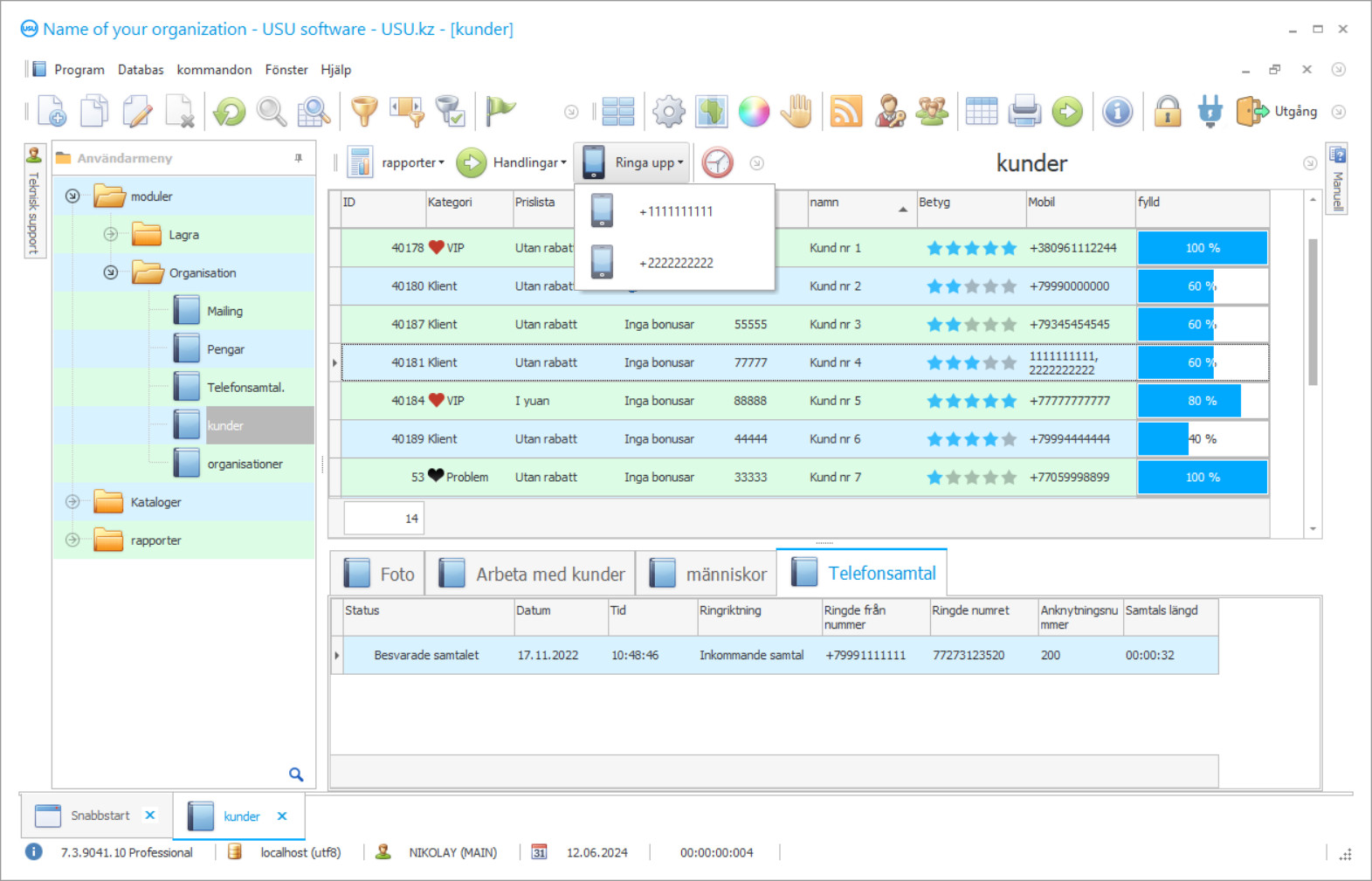Pin the Användarmeny panel

click(x=299, y=158)
